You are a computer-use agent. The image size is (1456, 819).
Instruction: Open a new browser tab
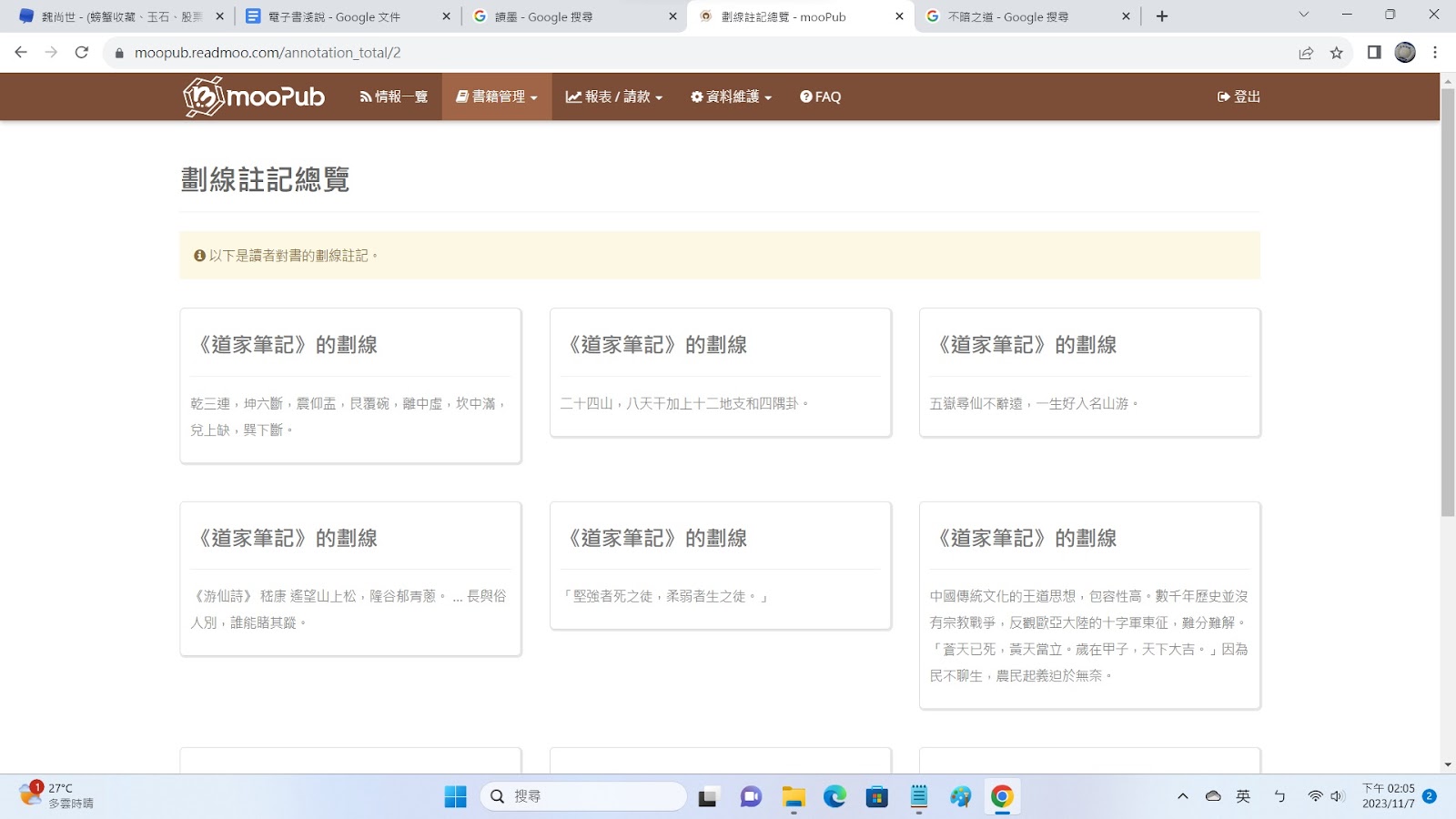tap(1162, 16)
